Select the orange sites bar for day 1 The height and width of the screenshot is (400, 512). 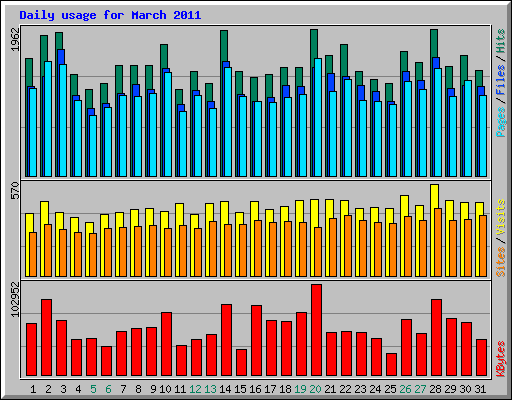(33, 254)
